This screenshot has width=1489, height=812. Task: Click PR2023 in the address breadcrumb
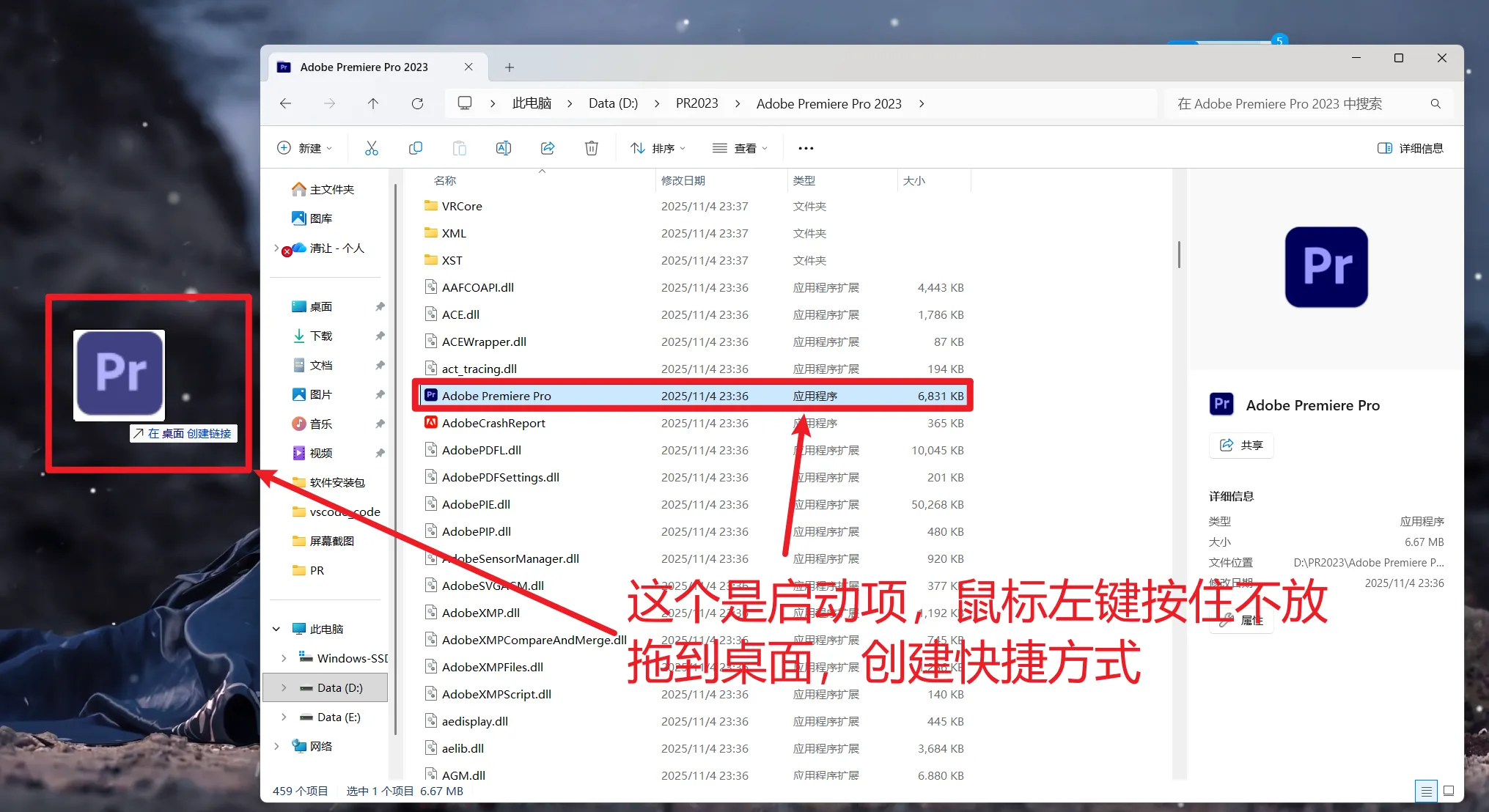tap(697, 103)
